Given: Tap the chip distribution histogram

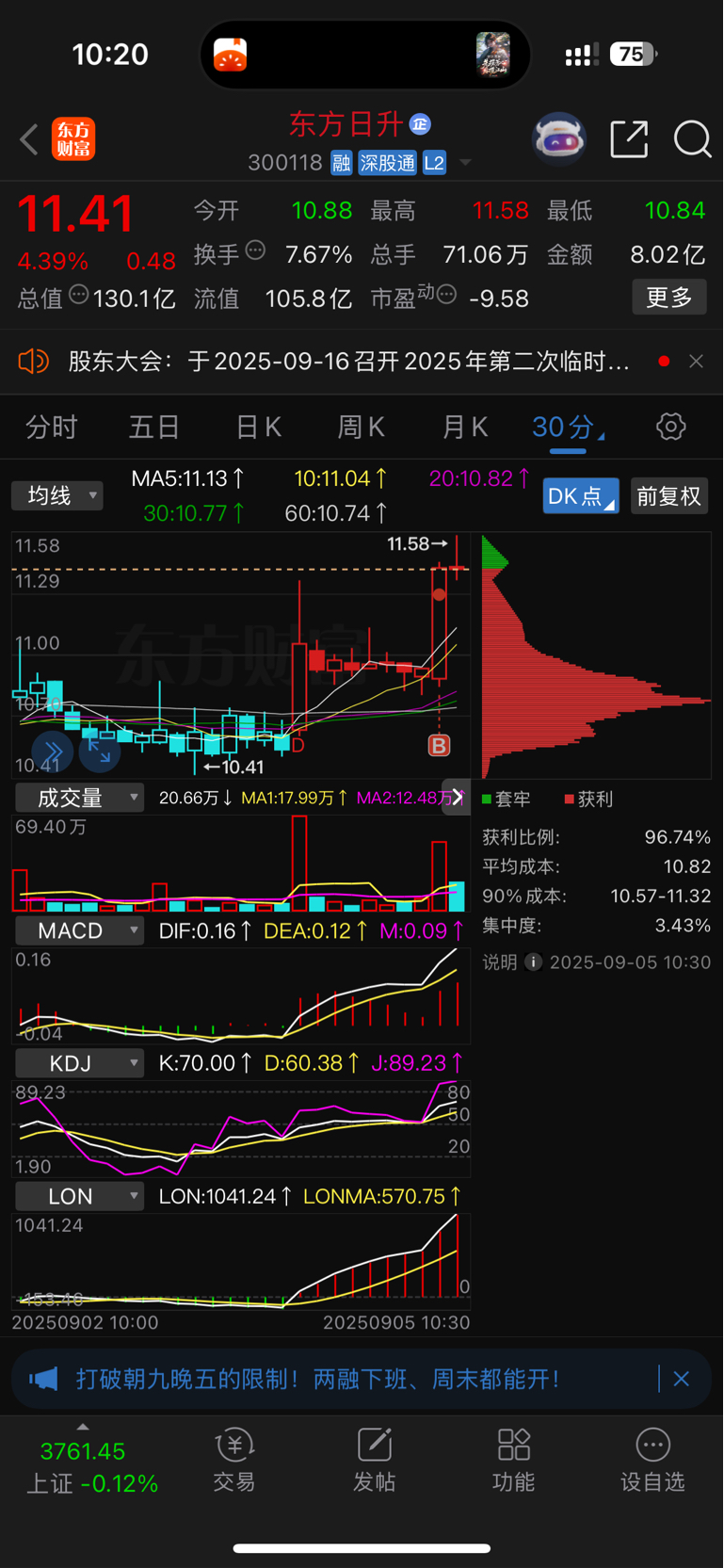Looking at the screenshot, I should pyautogui.click(x=596, y=656).
